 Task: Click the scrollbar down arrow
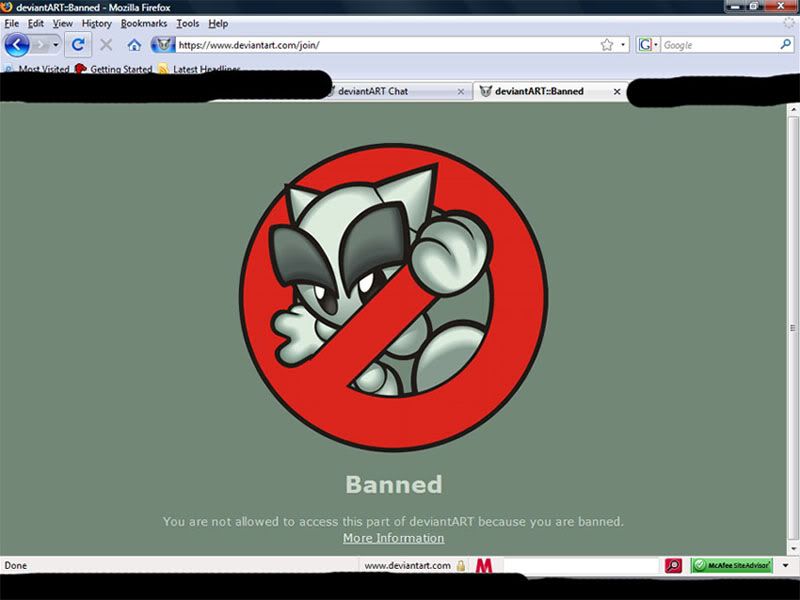(792, 548)
